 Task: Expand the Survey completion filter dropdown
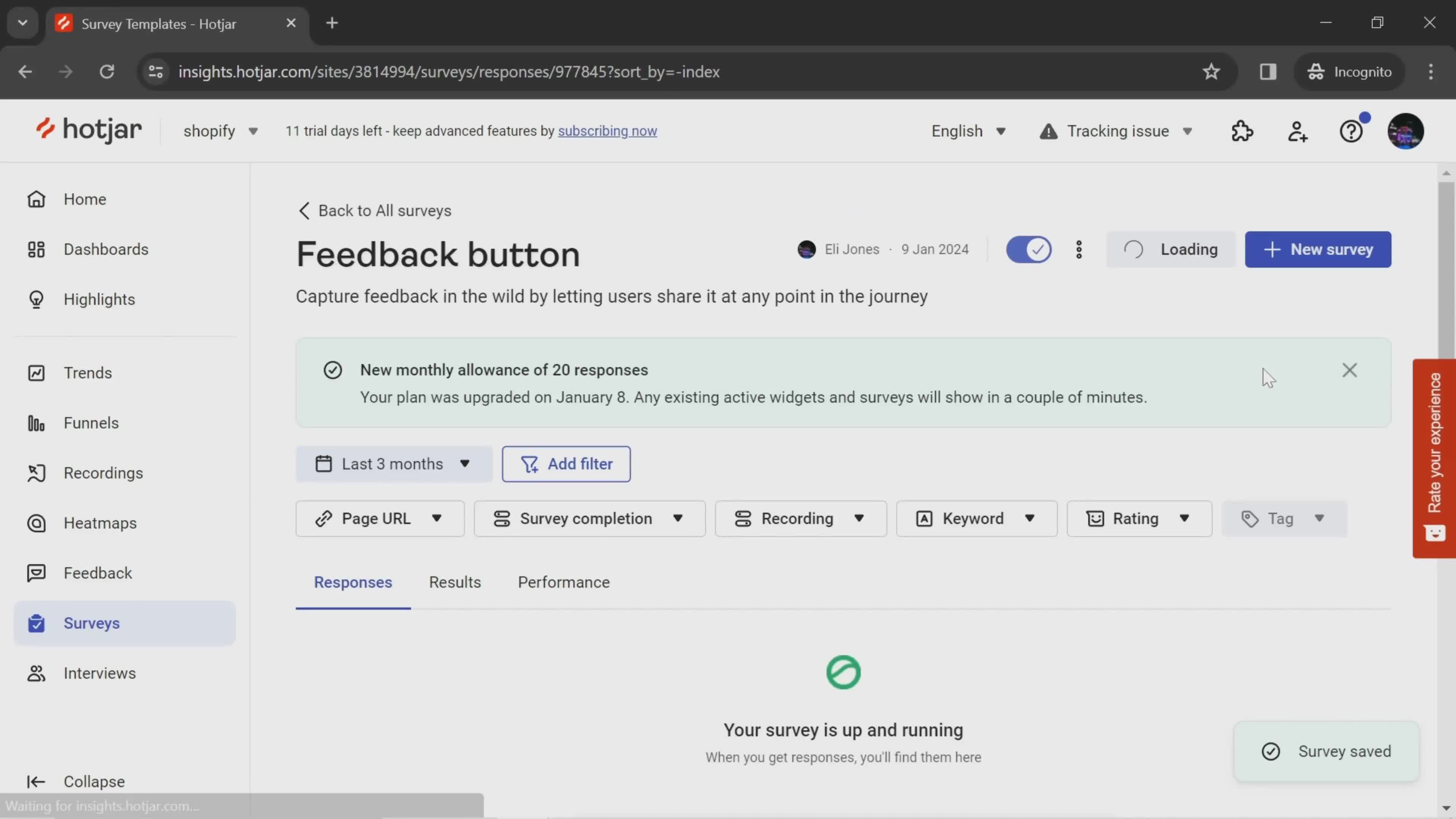pos(589,517)
